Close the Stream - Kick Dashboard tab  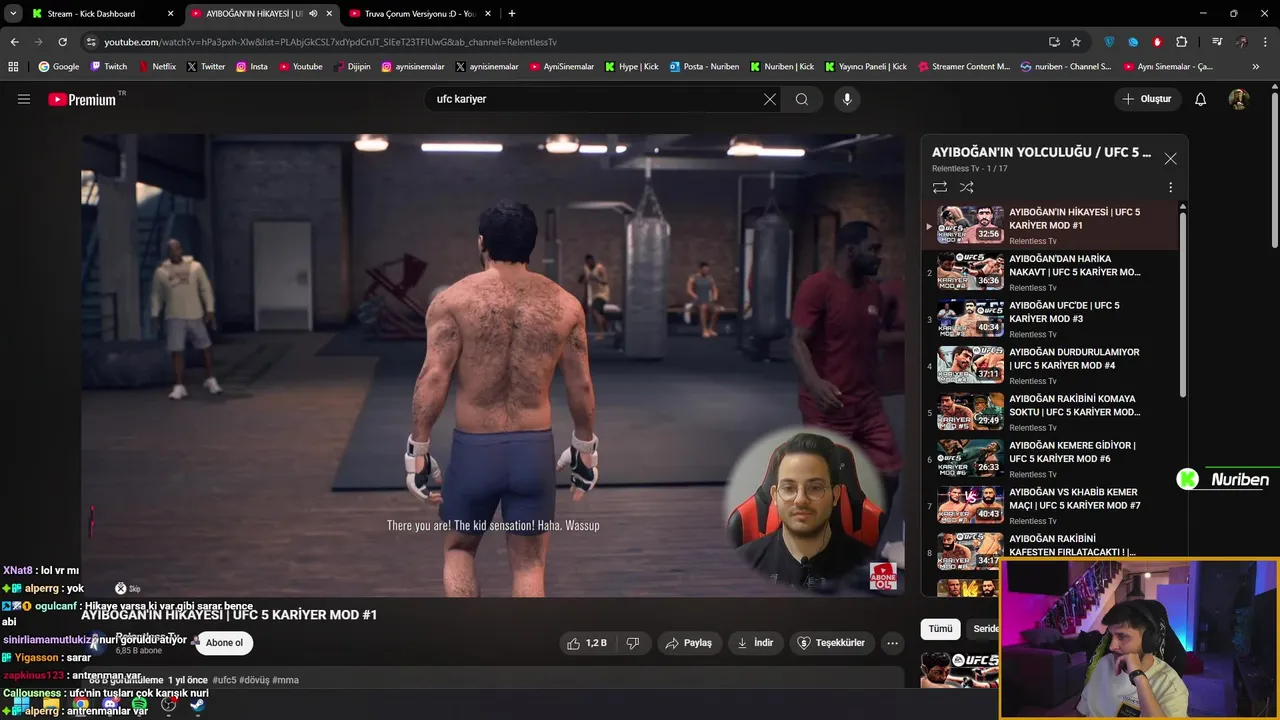170,14
